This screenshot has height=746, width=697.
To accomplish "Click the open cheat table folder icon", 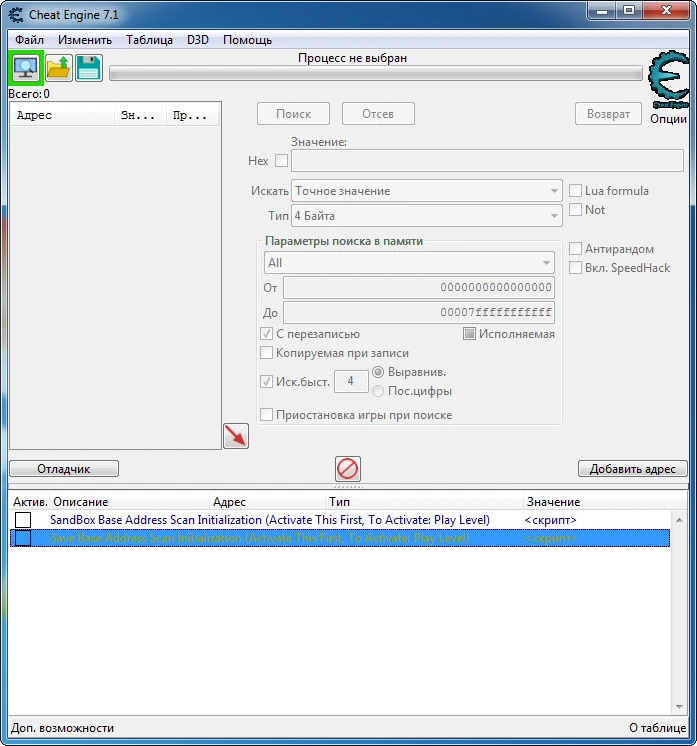I will click(x=59, y=68).
